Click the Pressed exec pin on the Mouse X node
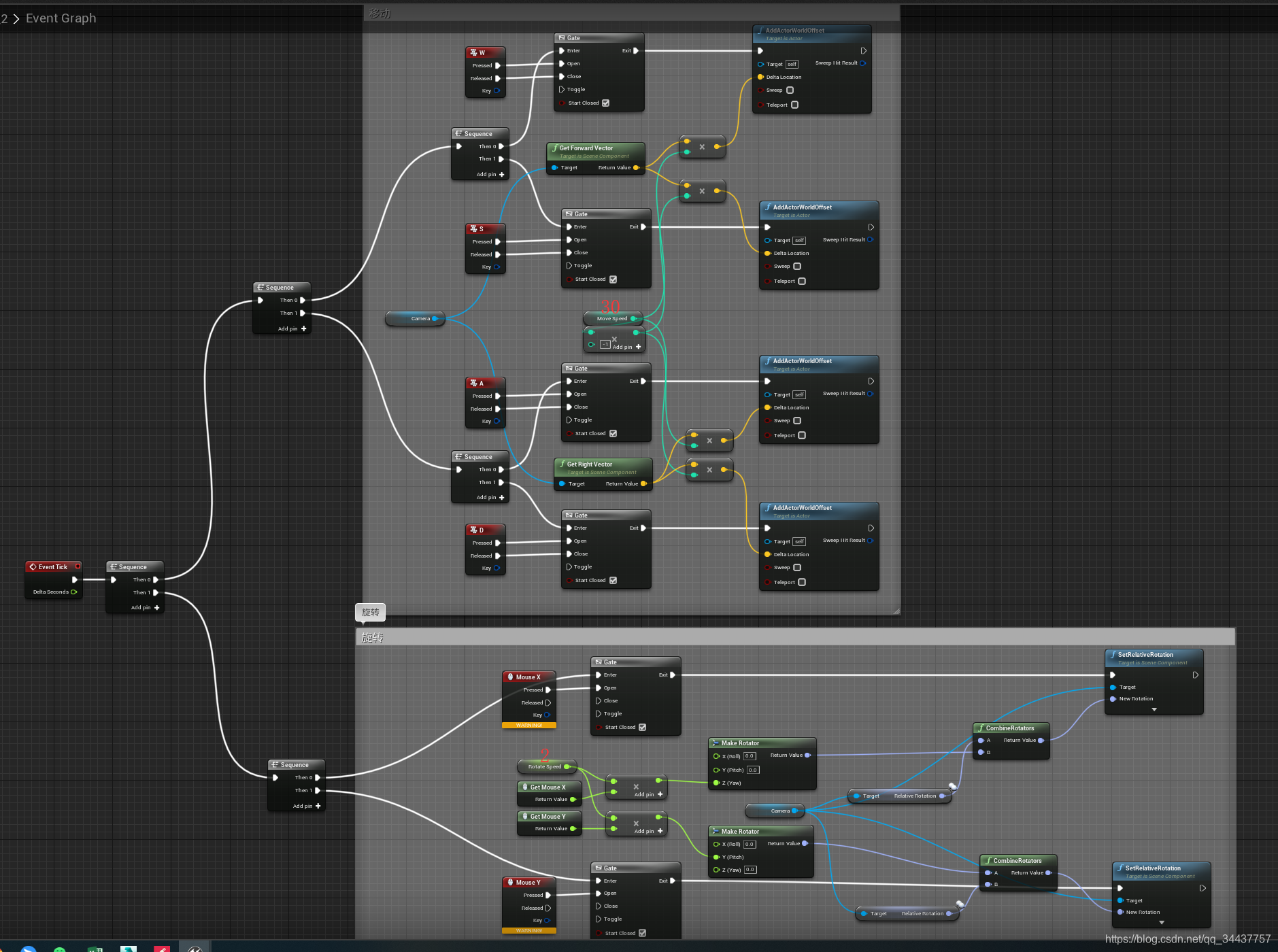This screenshot has height=952, width=1278. pyautogui.click(x=548, y=690)
